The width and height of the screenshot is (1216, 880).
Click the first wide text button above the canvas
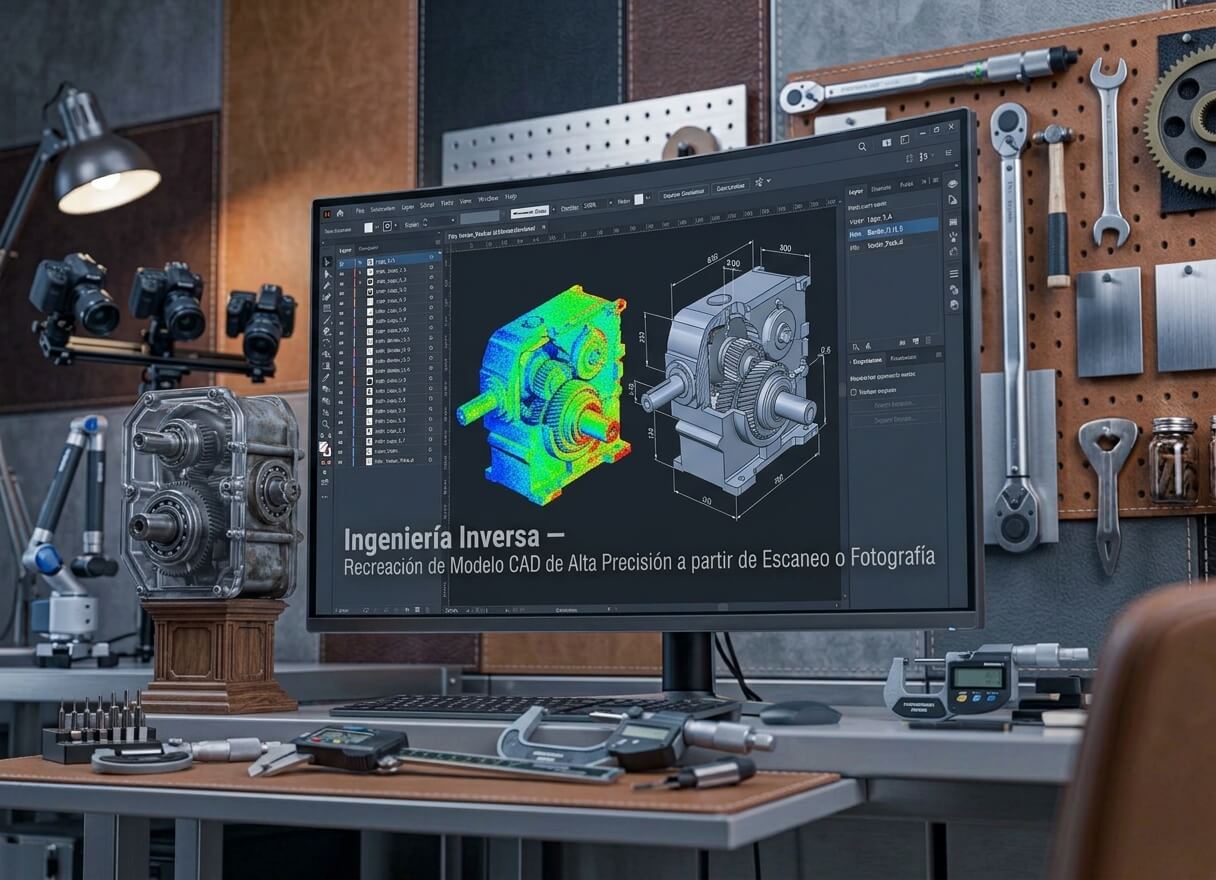click(683, 193)
